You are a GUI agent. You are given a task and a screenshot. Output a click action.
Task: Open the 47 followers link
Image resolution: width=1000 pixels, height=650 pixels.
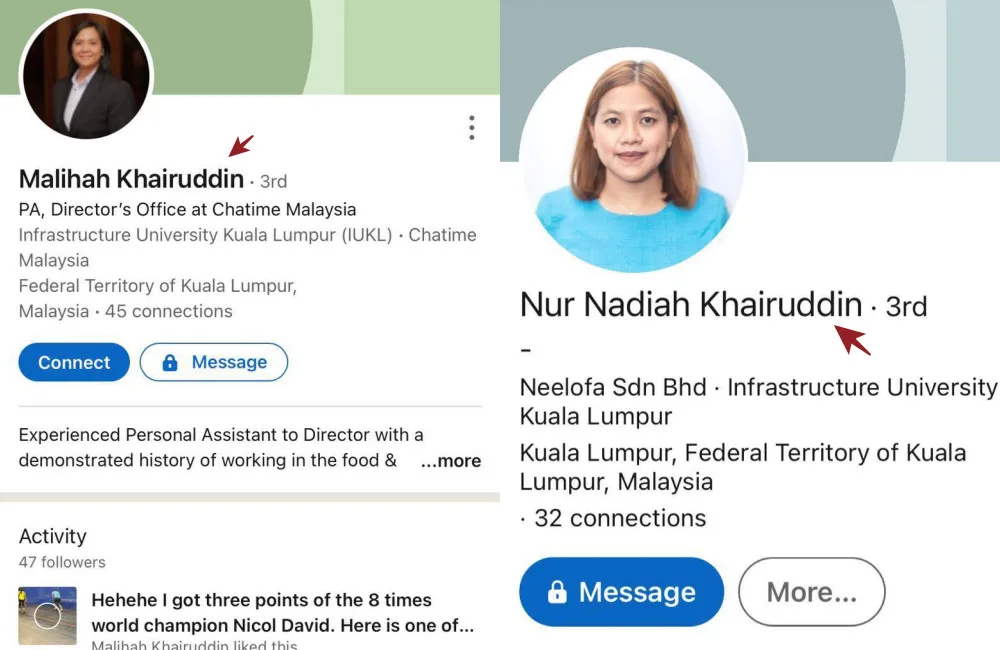click(62, 563)
